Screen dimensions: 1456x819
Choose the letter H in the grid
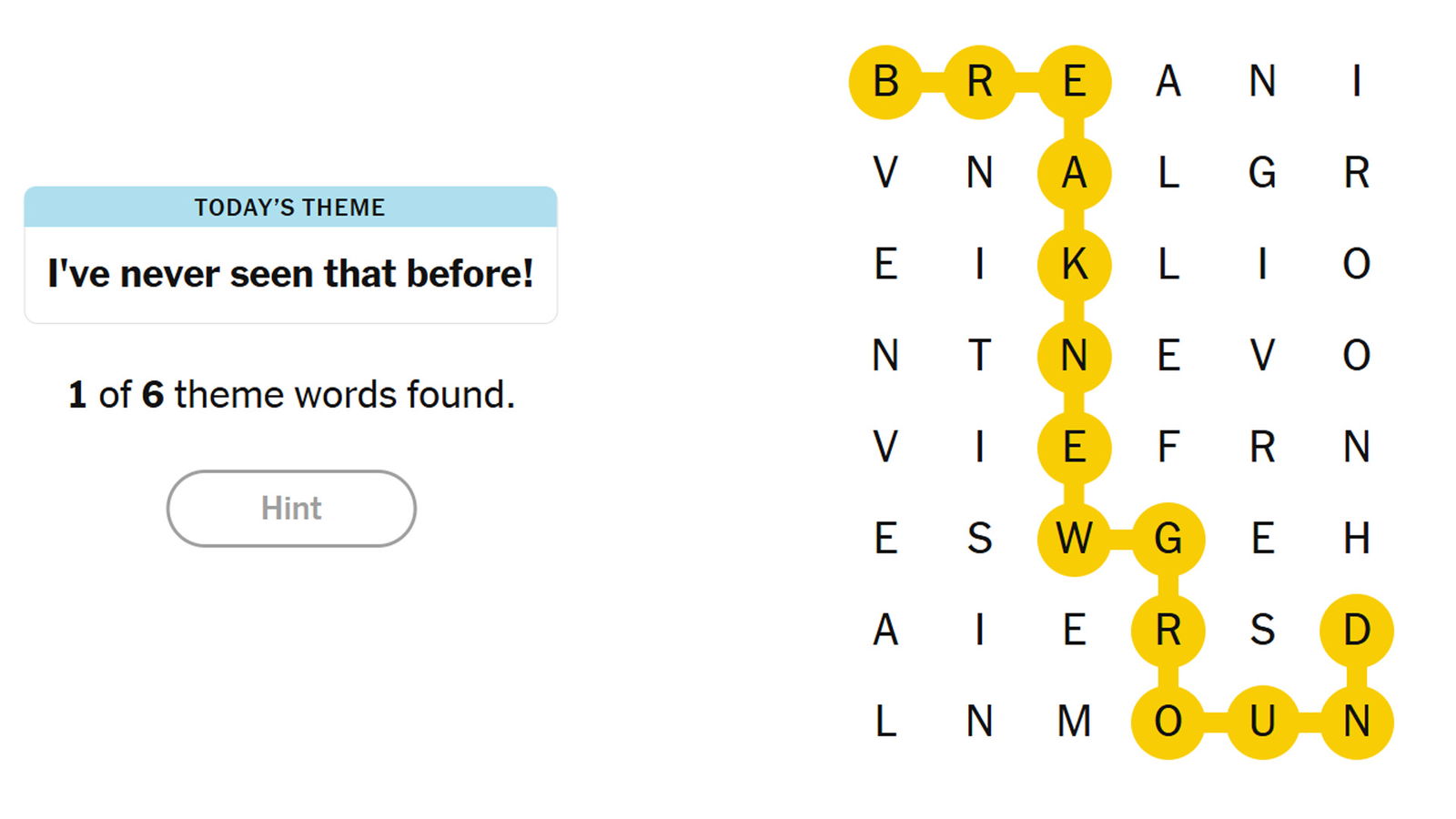[1356, 539]
